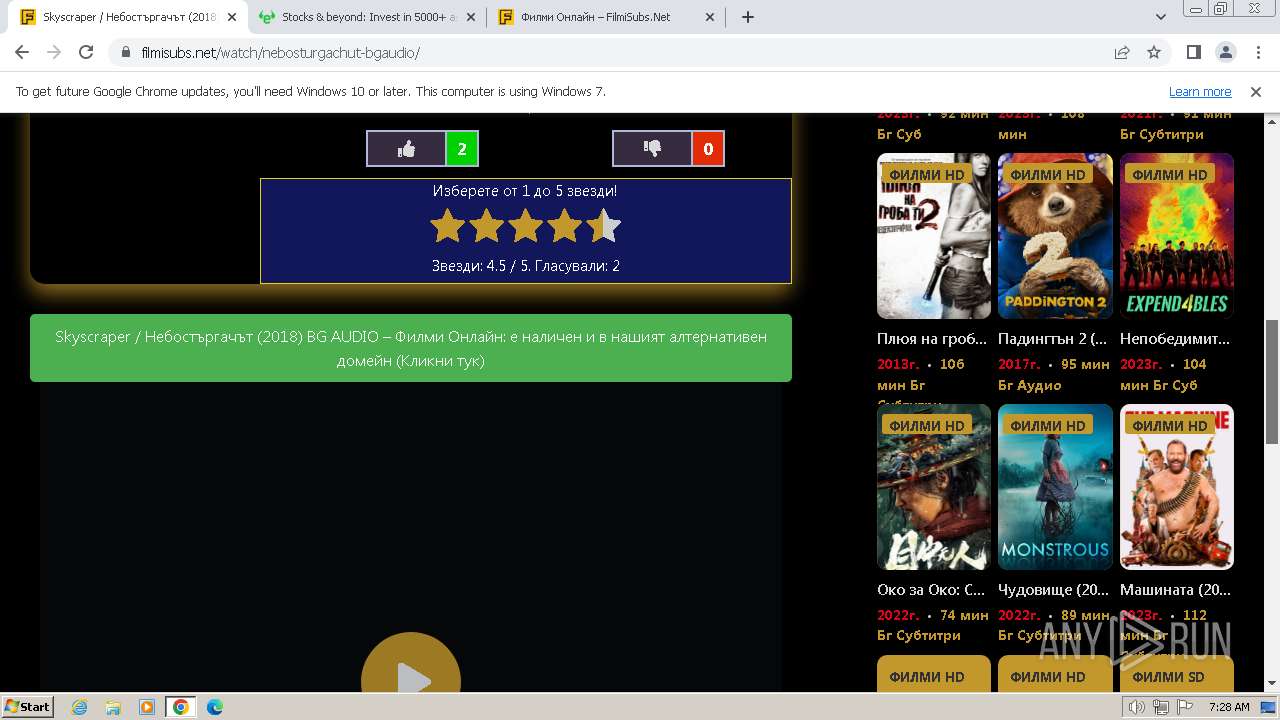
Task: Go back to the previous page
Action: (x=22, y=52)
